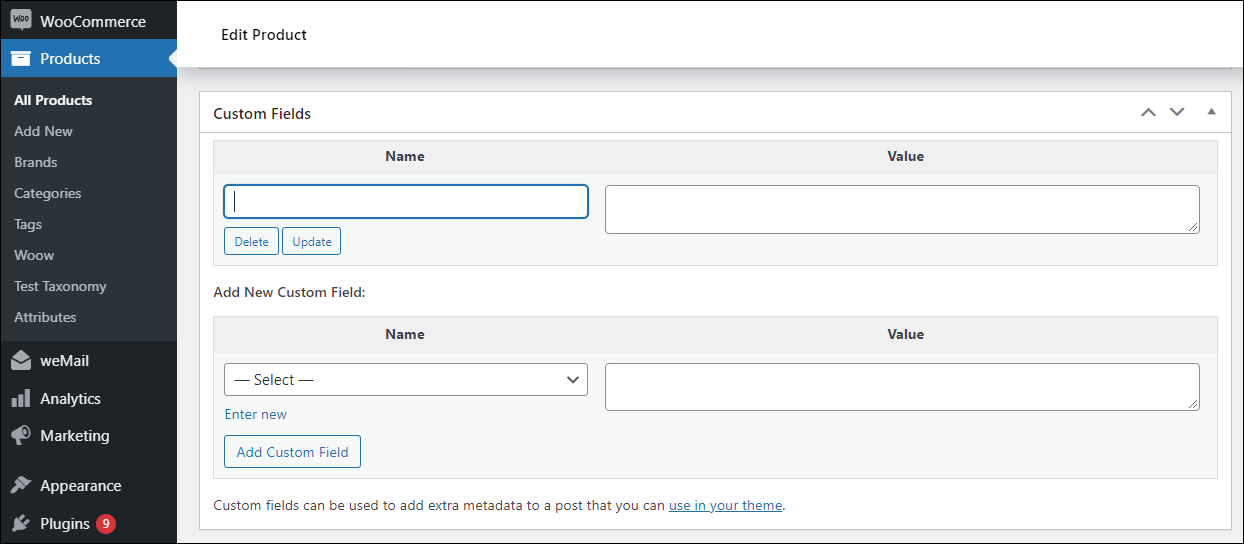The image size is (1244, 544).
Task: Go to Categories in Products menu
Action: pyautogui.click(x=48, y=193)
